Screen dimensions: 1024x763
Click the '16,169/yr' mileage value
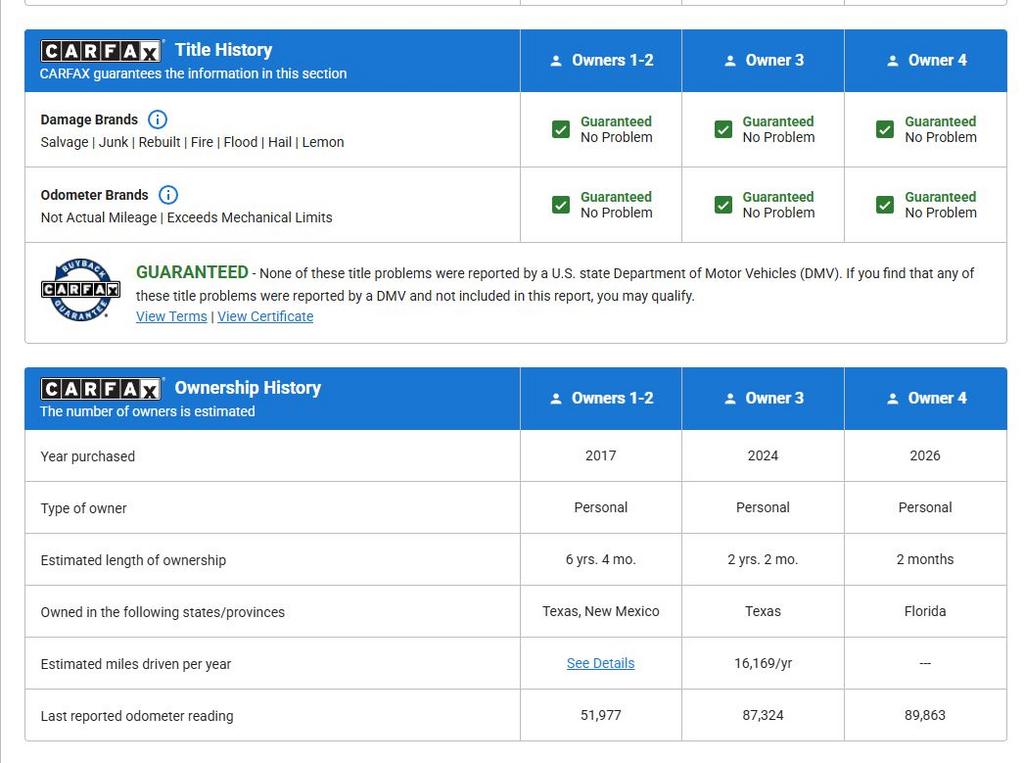(x=763, y=663)
